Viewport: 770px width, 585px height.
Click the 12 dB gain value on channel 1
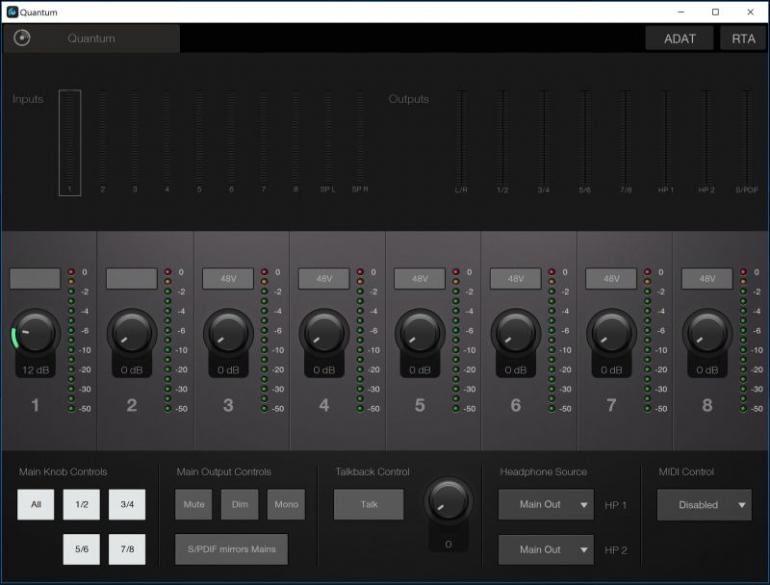click(x=35, y=370)
